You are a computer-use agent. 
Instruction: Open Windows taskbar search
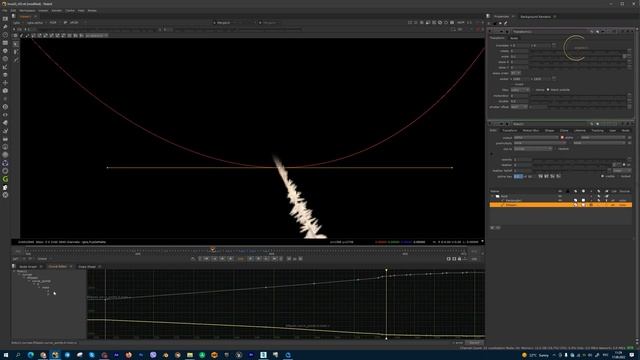pyautogui.click(x=18, y=355)
